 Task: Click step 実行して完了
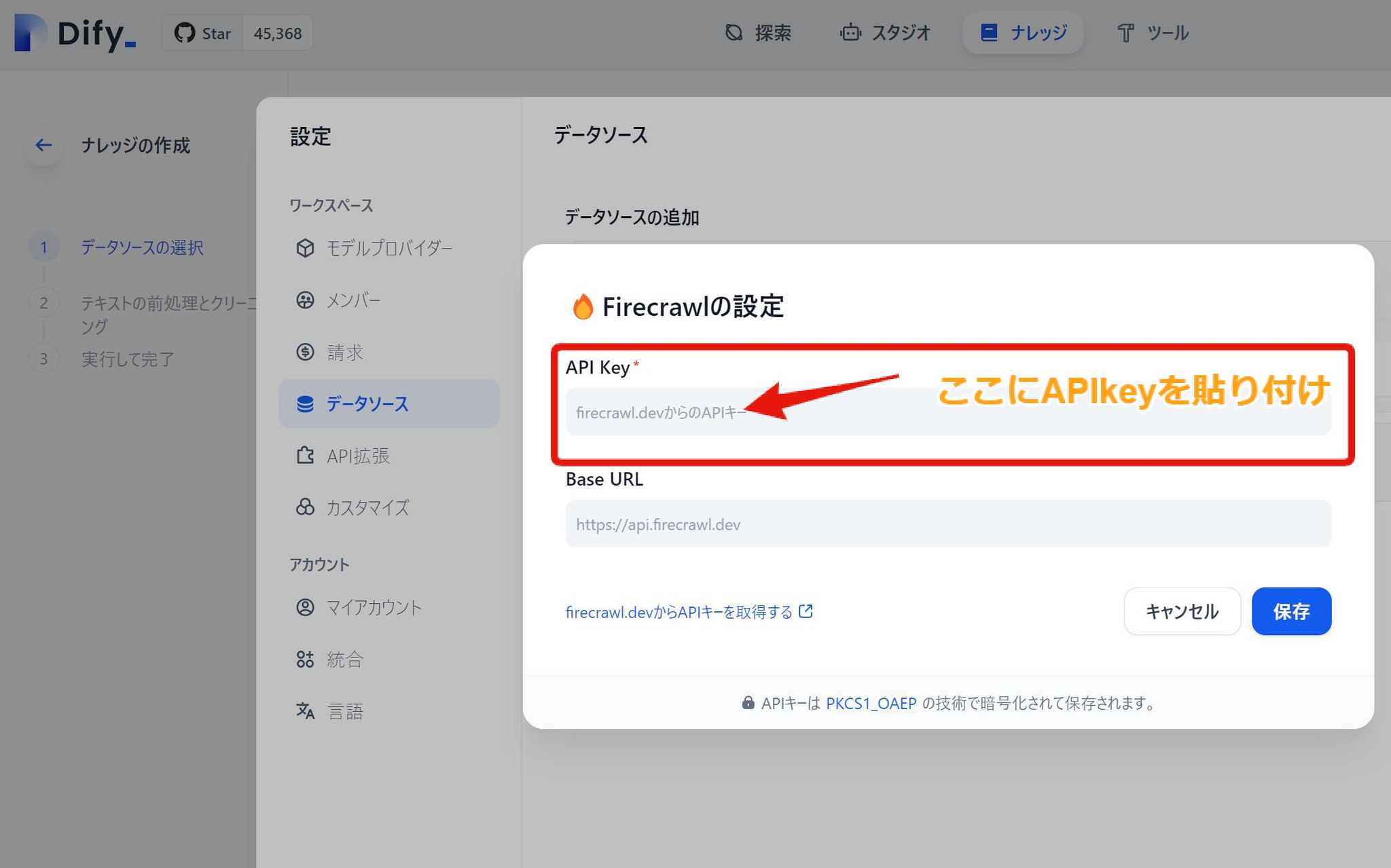[x=128, y=359]
